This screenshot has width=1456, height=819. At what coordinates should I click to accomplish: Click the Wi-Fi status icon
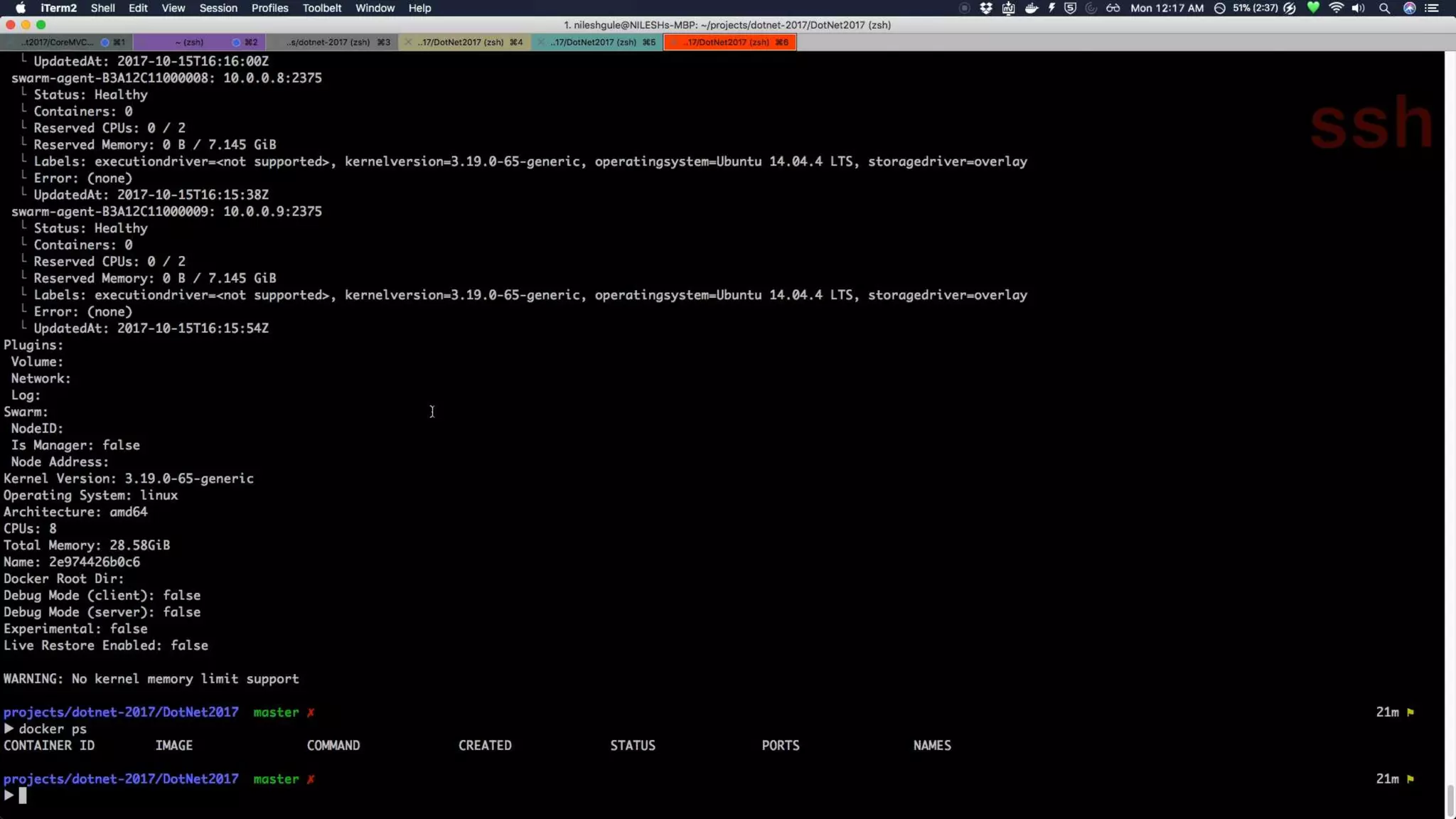[1336, 8]
